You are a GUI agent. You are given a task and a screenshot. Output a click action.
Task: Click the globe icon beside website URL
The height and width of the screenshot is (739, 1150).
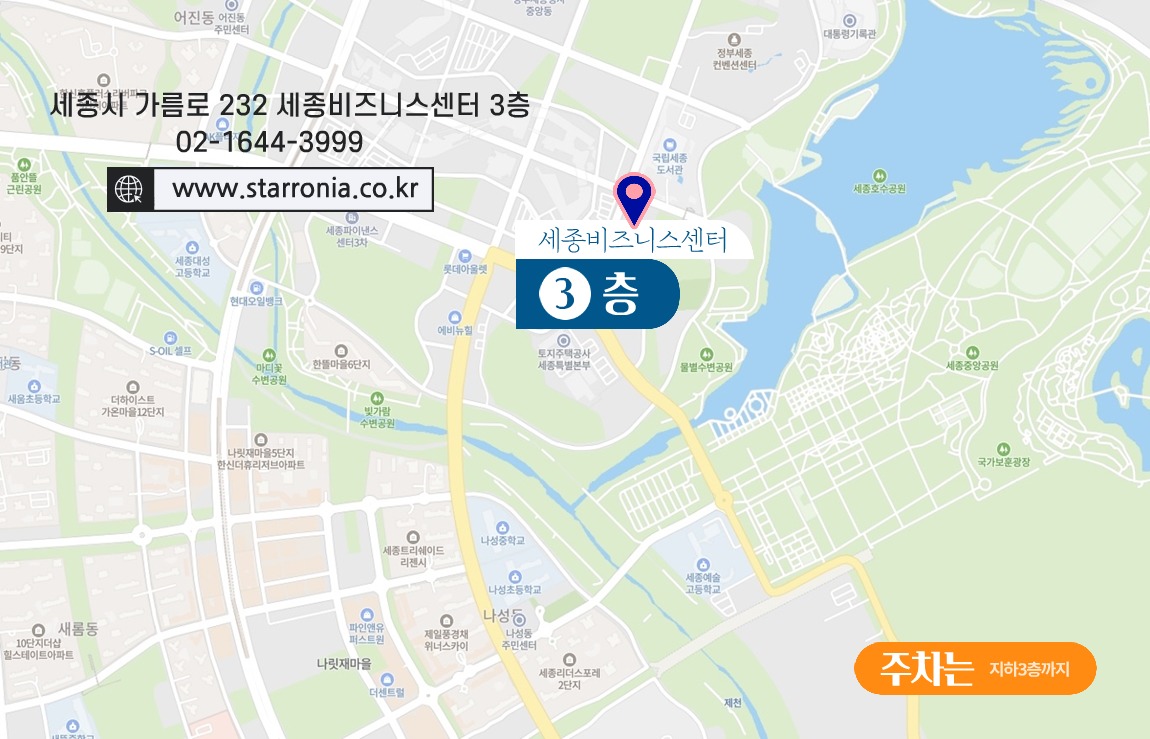pos(129,189)
